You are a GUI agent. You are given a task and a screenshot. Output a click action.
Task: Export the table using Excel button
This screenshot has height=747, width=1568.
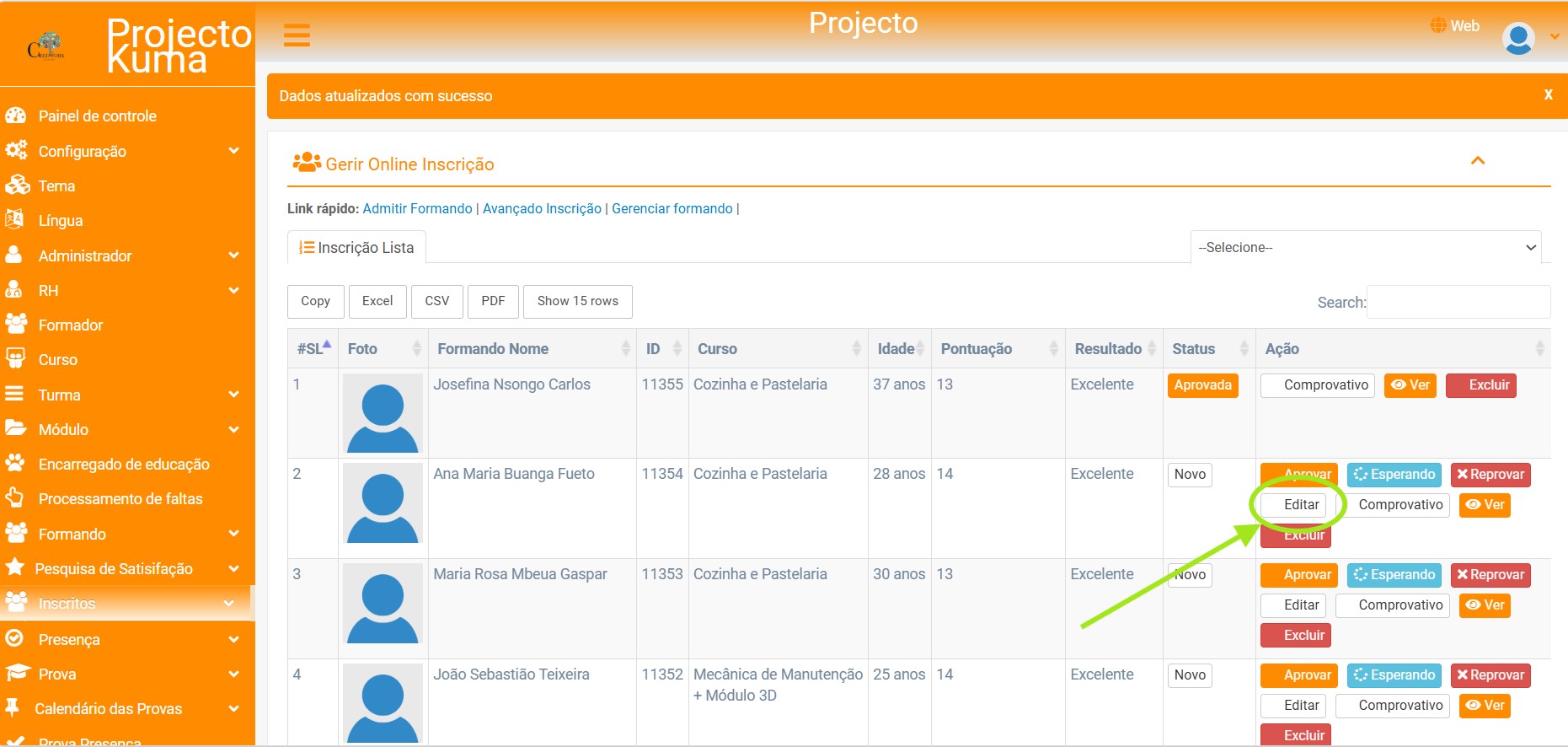click(x=377, y=301)
